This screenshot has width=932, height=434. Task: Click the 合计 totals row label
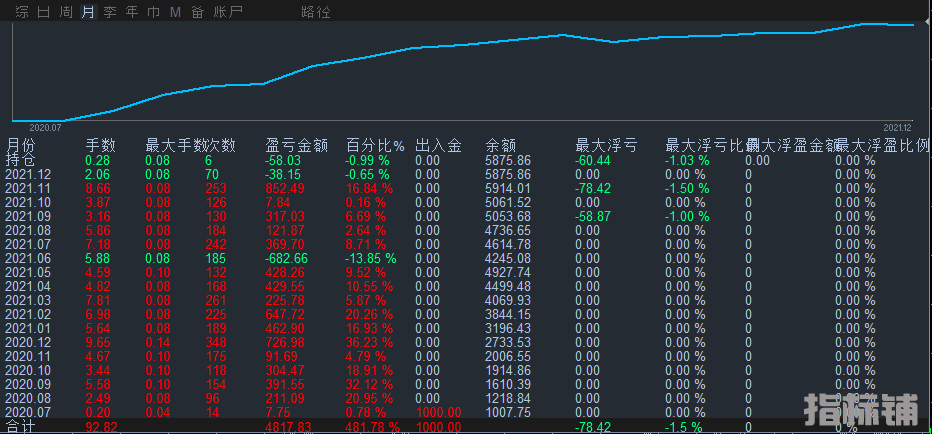pyautogui.click(x=20, y=426)
